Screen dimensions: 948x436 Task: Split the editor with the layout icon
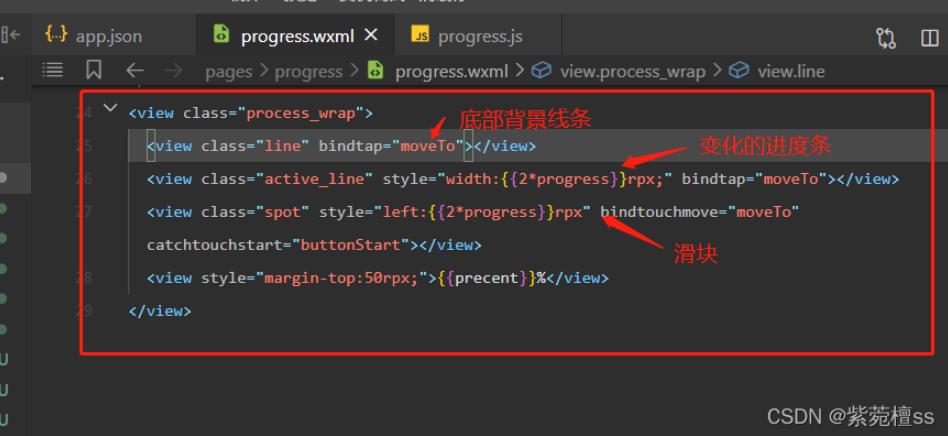[929, 37]
